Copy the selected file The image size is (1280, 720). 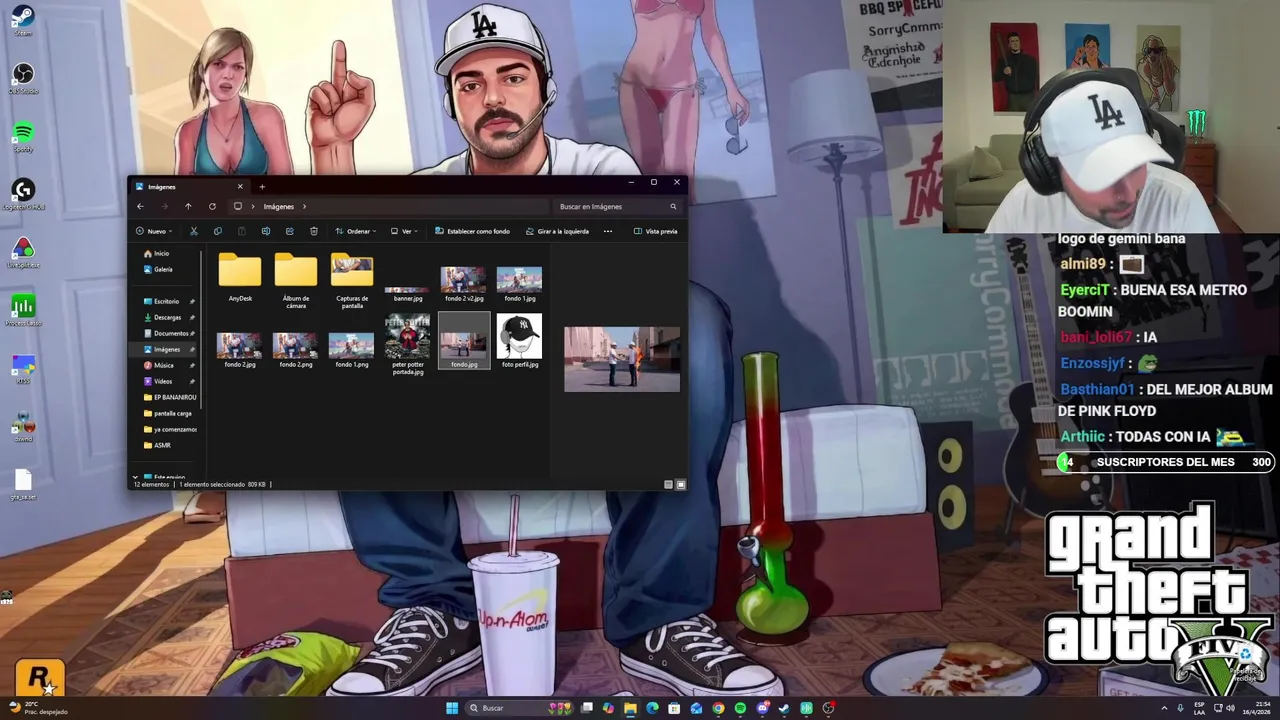coord(217,231)
